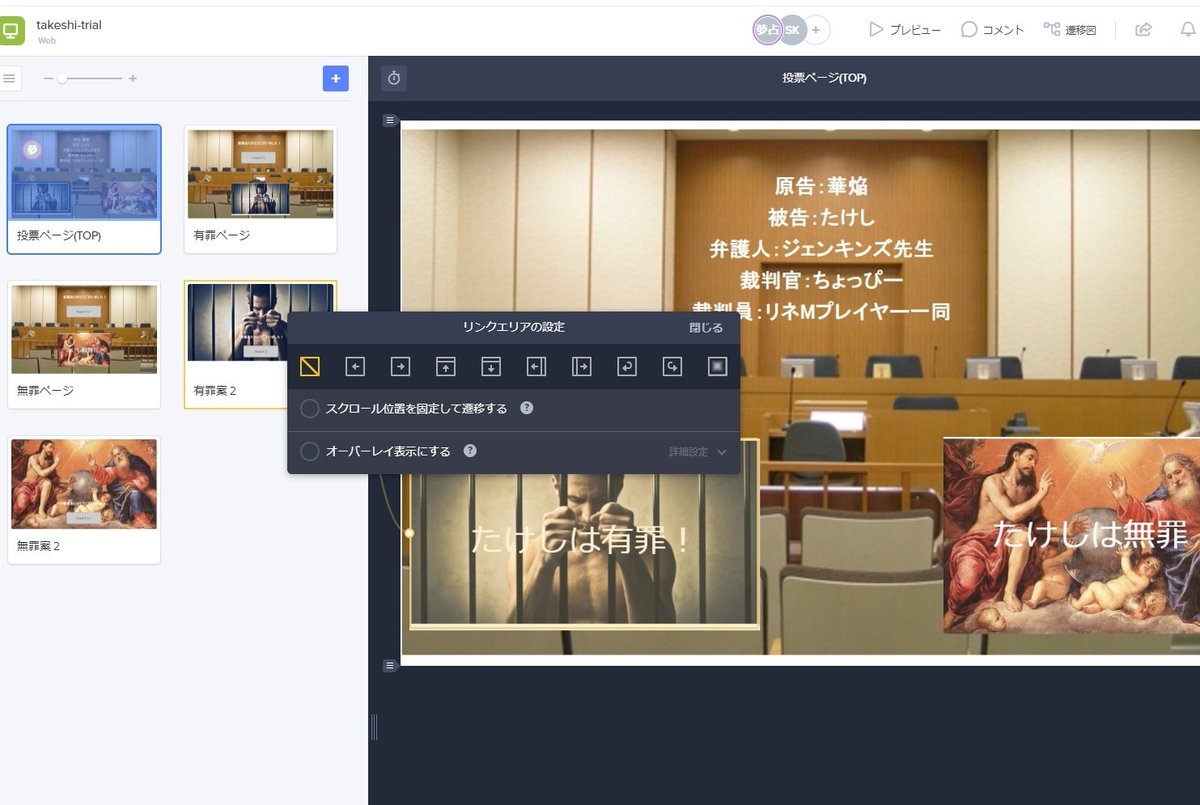Click project name takeshi-trial
This screenshot has width=1200, height=805.
tap(69, 25)
